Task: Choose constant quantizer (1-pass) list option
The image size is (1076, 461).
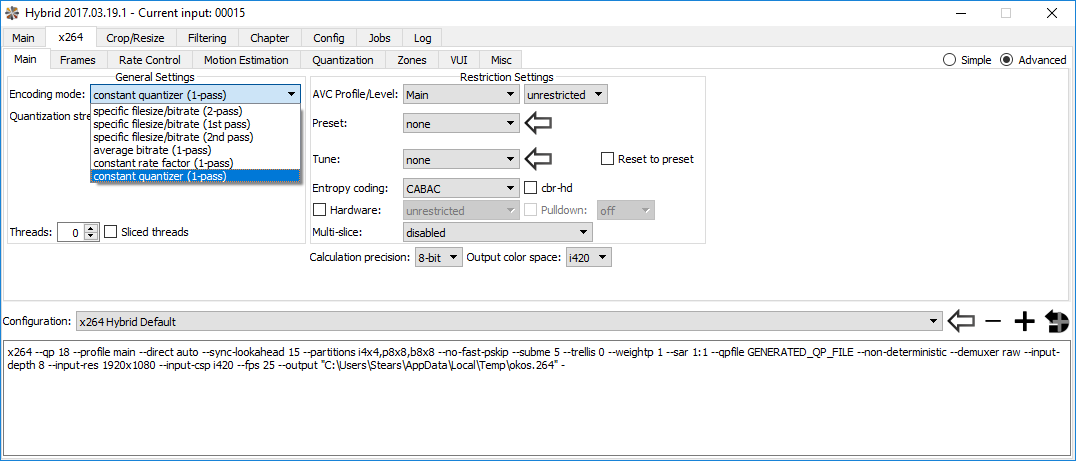Action: click(195, 176)
